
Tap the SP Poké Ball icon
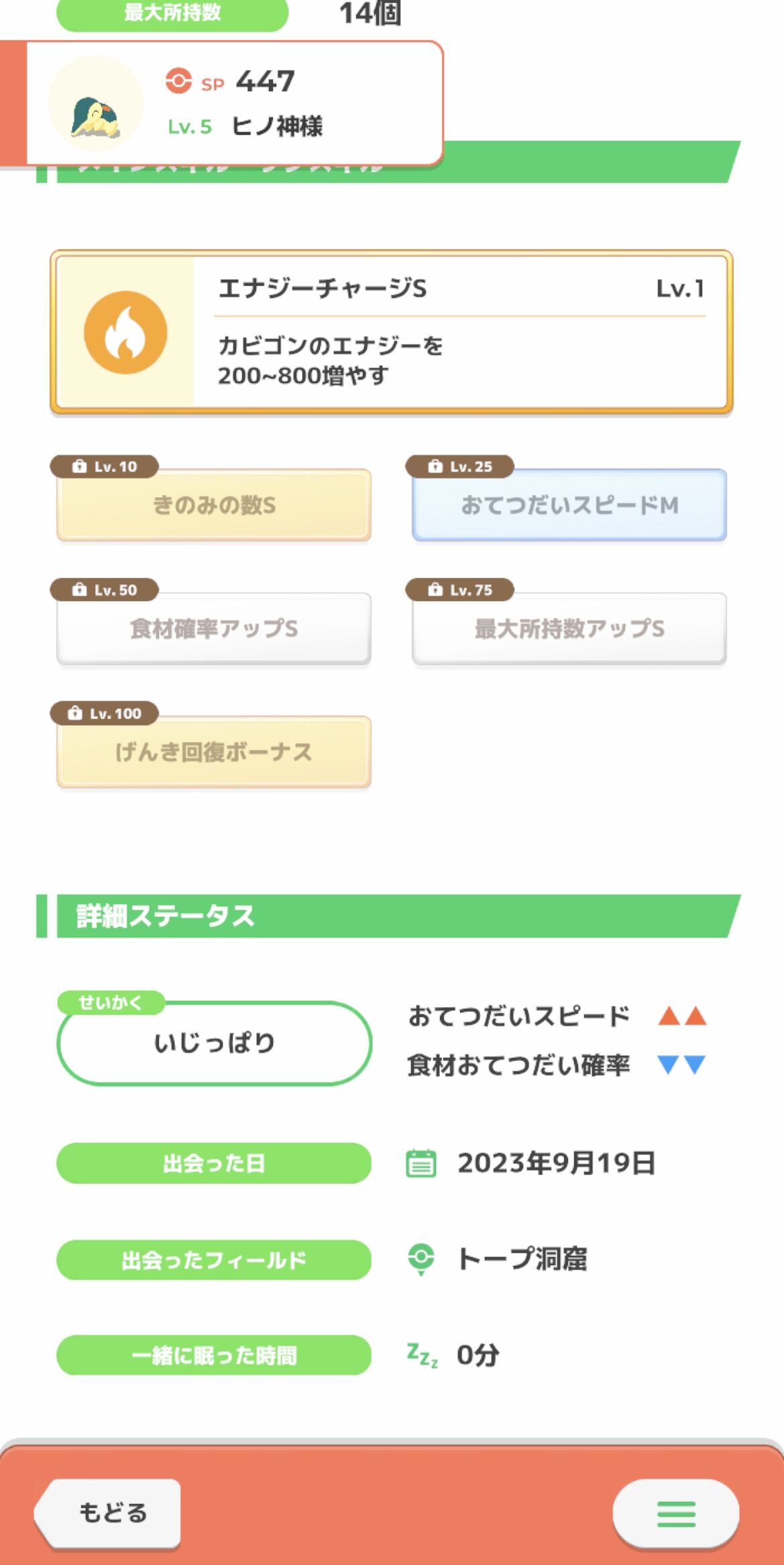click(x=178, y=81)
